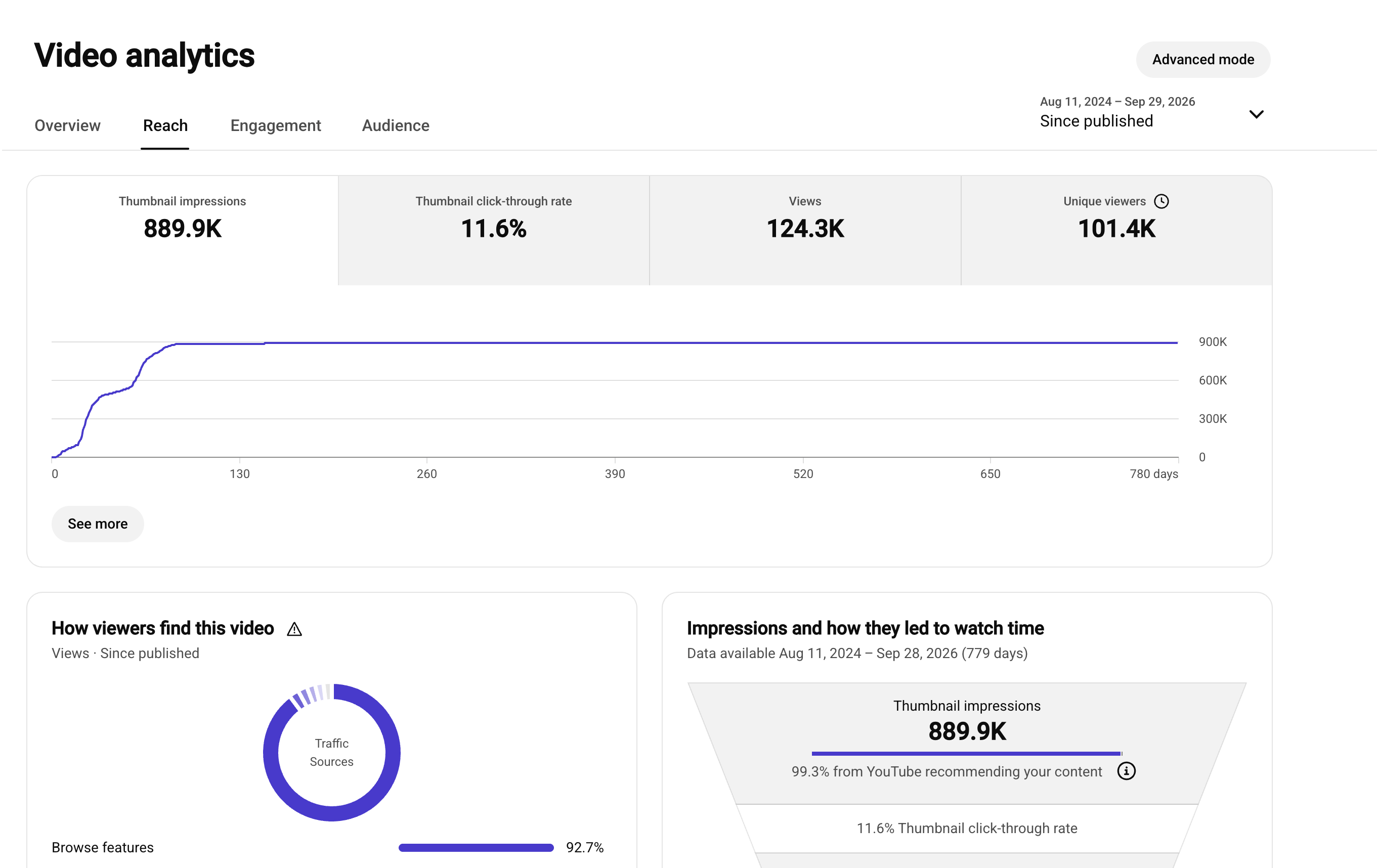
Task: Click the 780 days axis label
Action: coord(1153,473)
